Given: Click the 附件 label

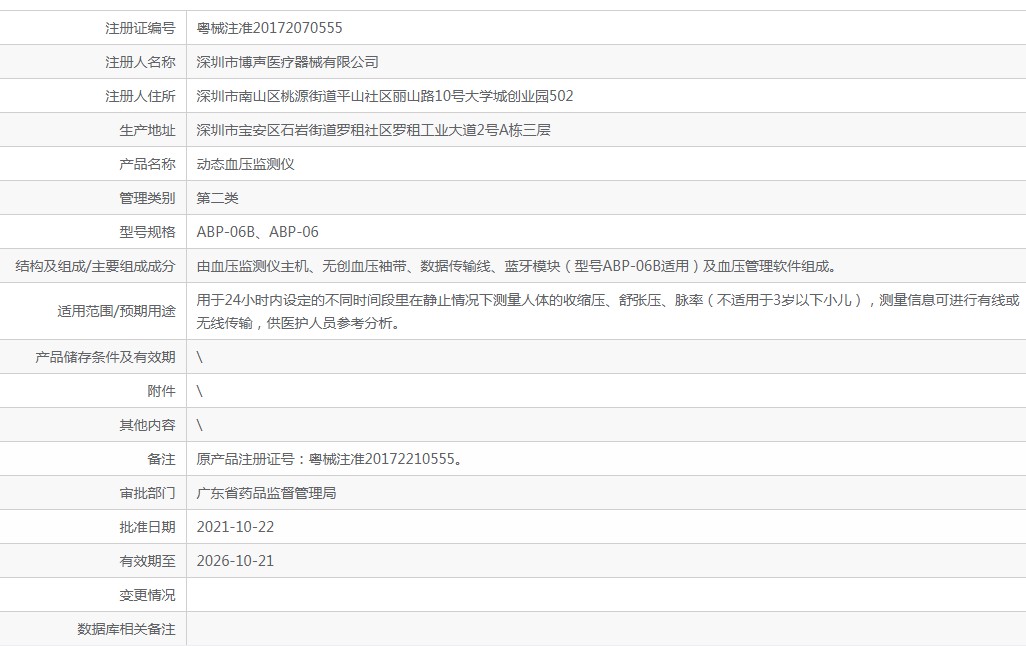Looking at the screenshot, I should point(162,391).
